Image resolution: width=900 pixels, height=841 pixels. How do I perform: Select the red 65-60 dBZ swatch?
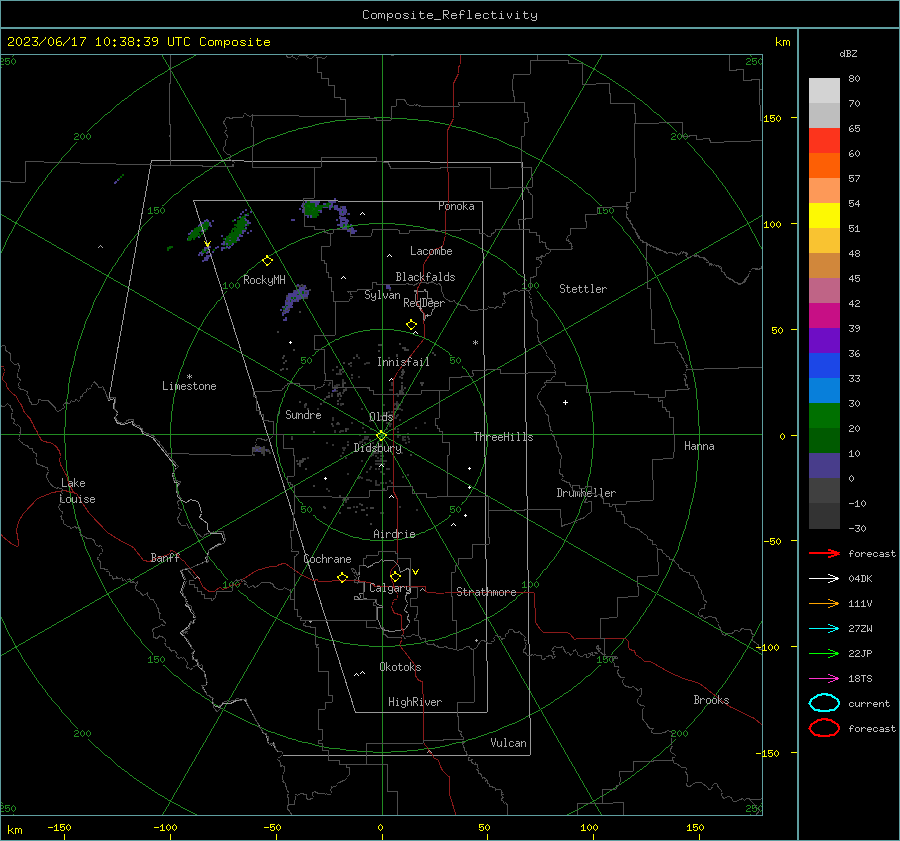click(824, 141)
